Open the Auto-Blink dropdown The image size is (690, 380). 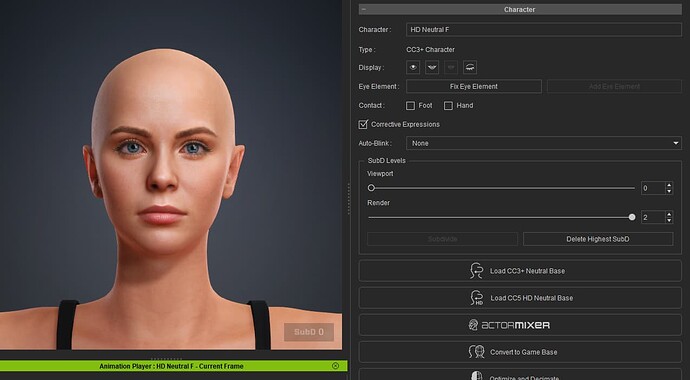click(x=543, y=143)
